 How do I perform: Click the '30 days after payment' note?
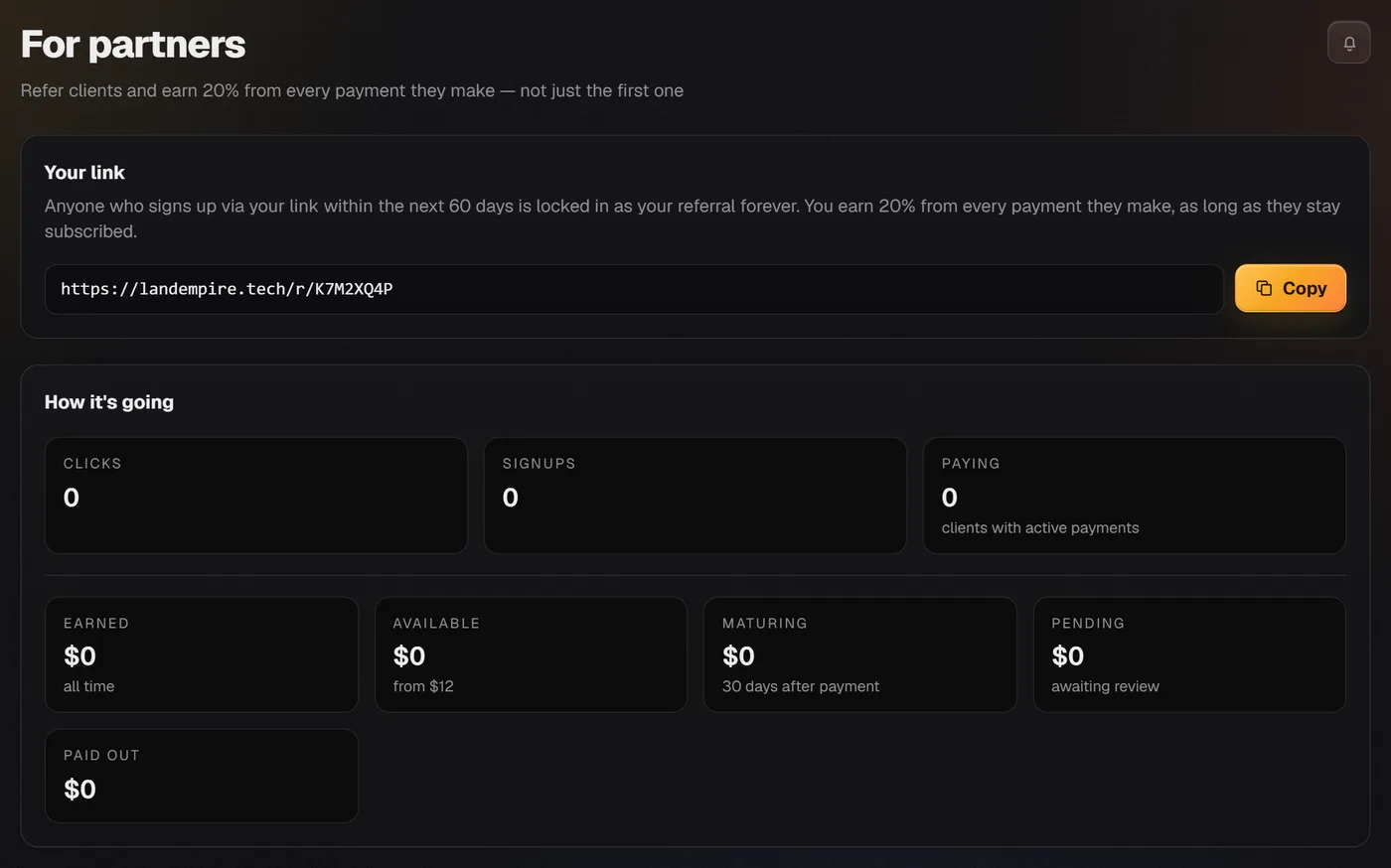click(x=801, y=686)
